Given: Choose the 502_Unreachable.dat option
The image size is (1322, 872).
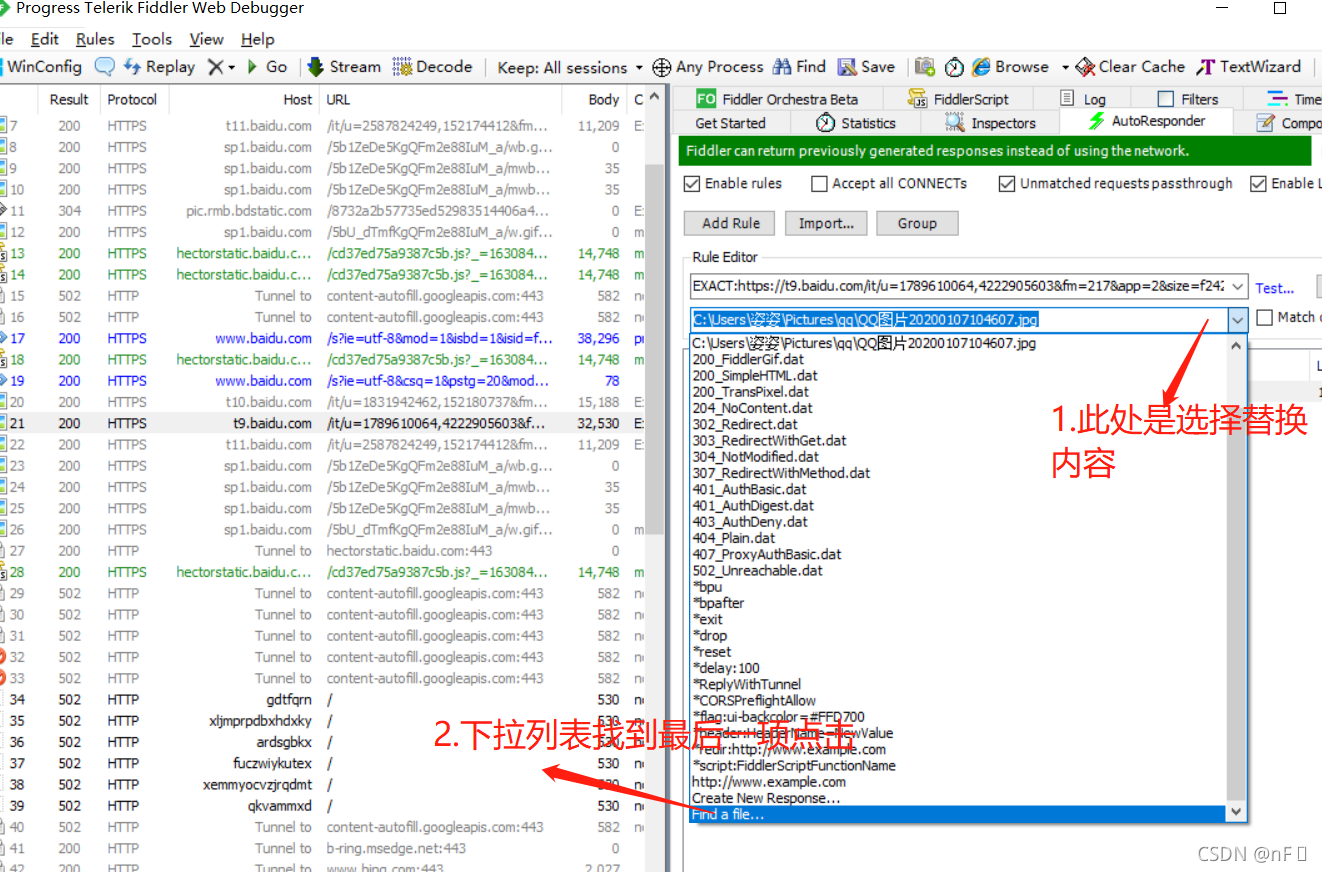Looking at the screenshot, I should click(959, 570).
